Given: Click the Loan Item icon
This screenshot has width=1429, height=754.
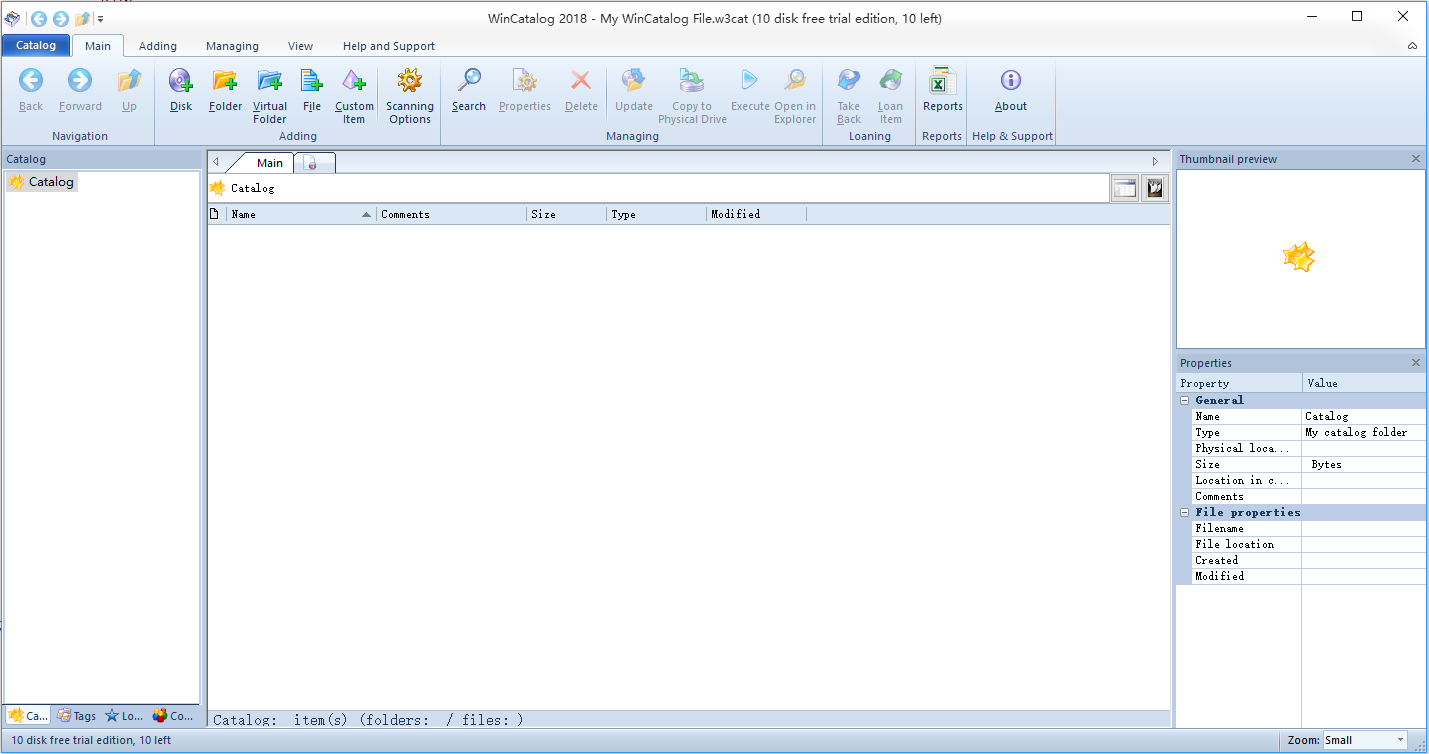Looking at the screenshot, I should coord(891,81).
